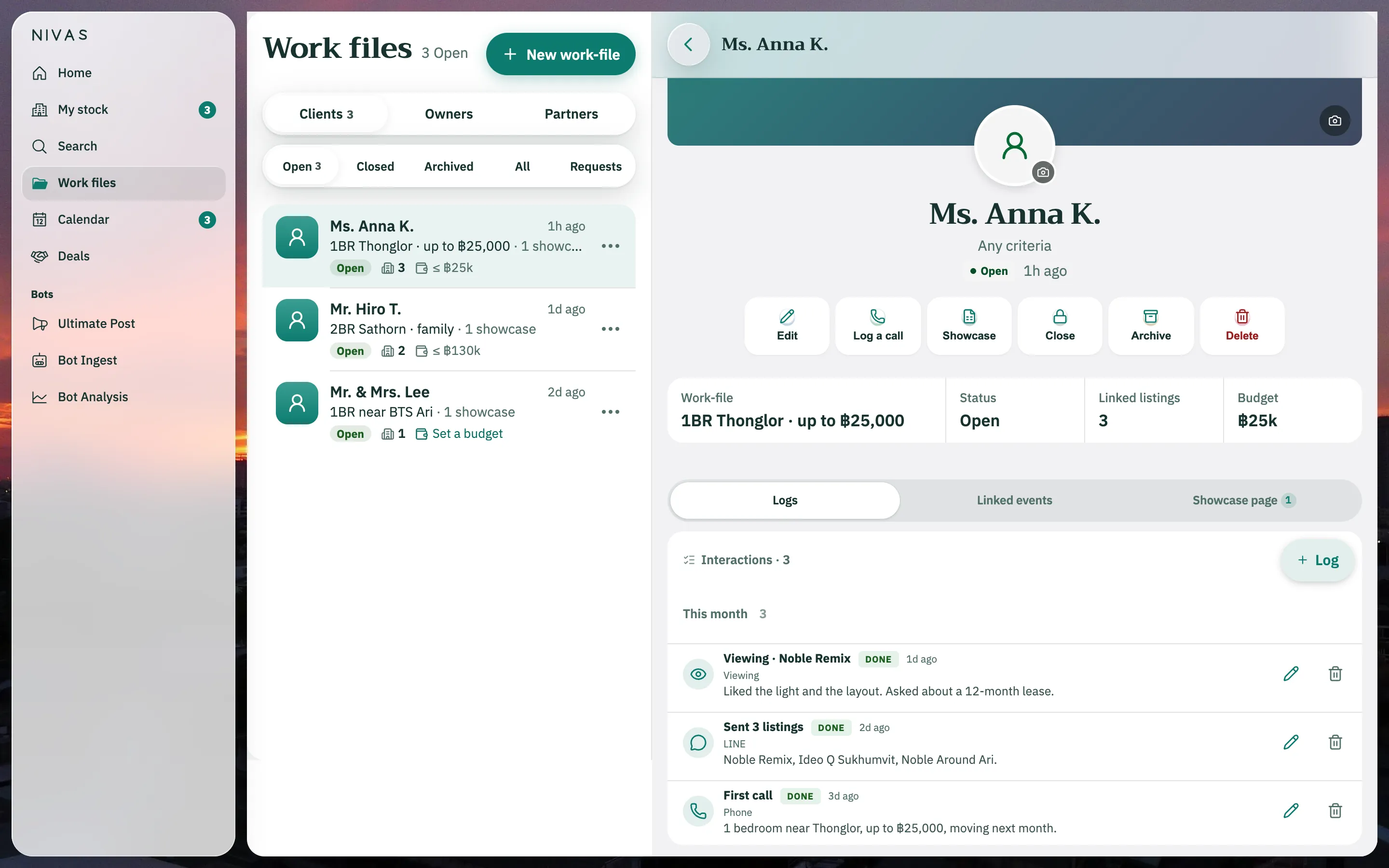Image resolution: width=1389 pixels, height=868 pixels.
Task: Edit the Sent 3 listings log
Action: (1291, 742)
